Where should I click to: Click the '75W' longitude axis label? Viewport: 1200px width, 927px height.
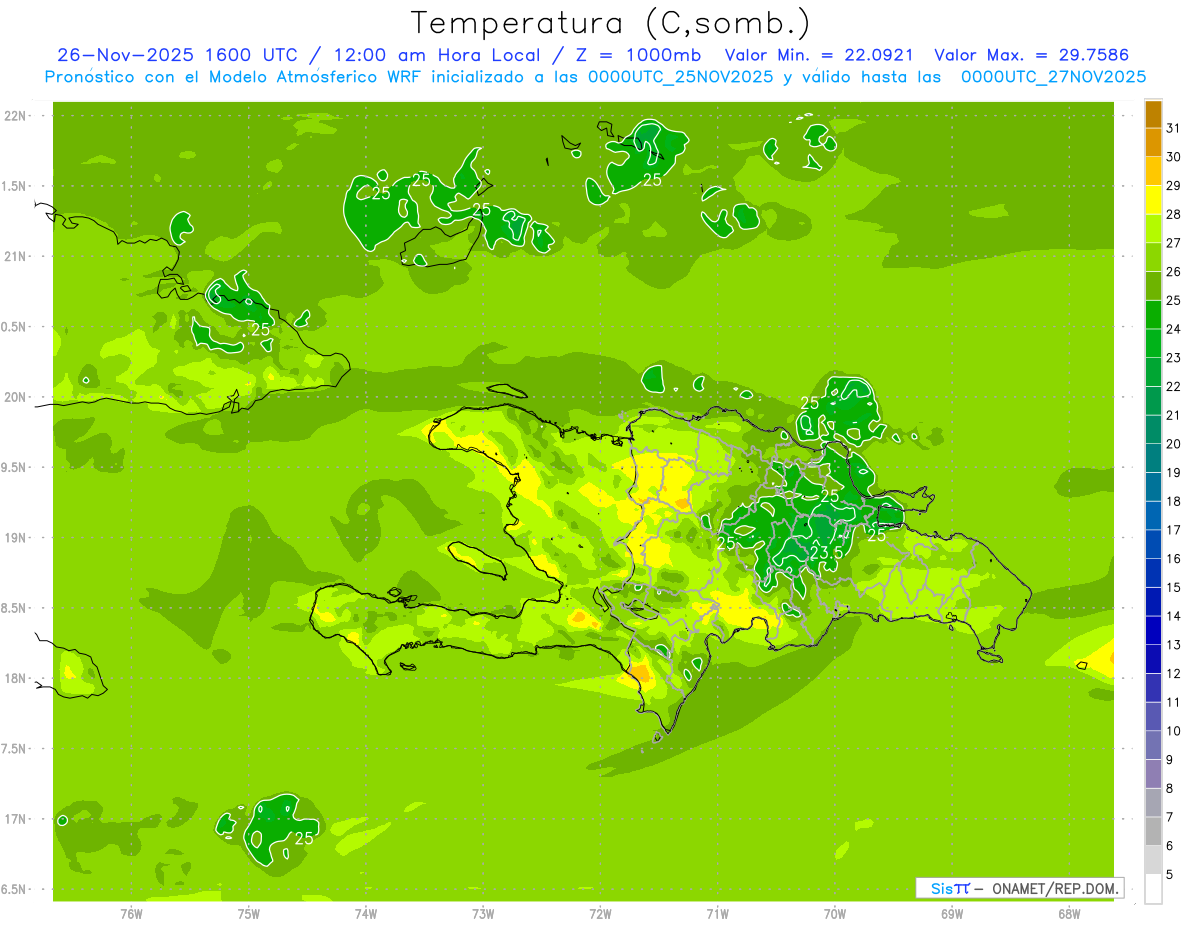[249, 913]
